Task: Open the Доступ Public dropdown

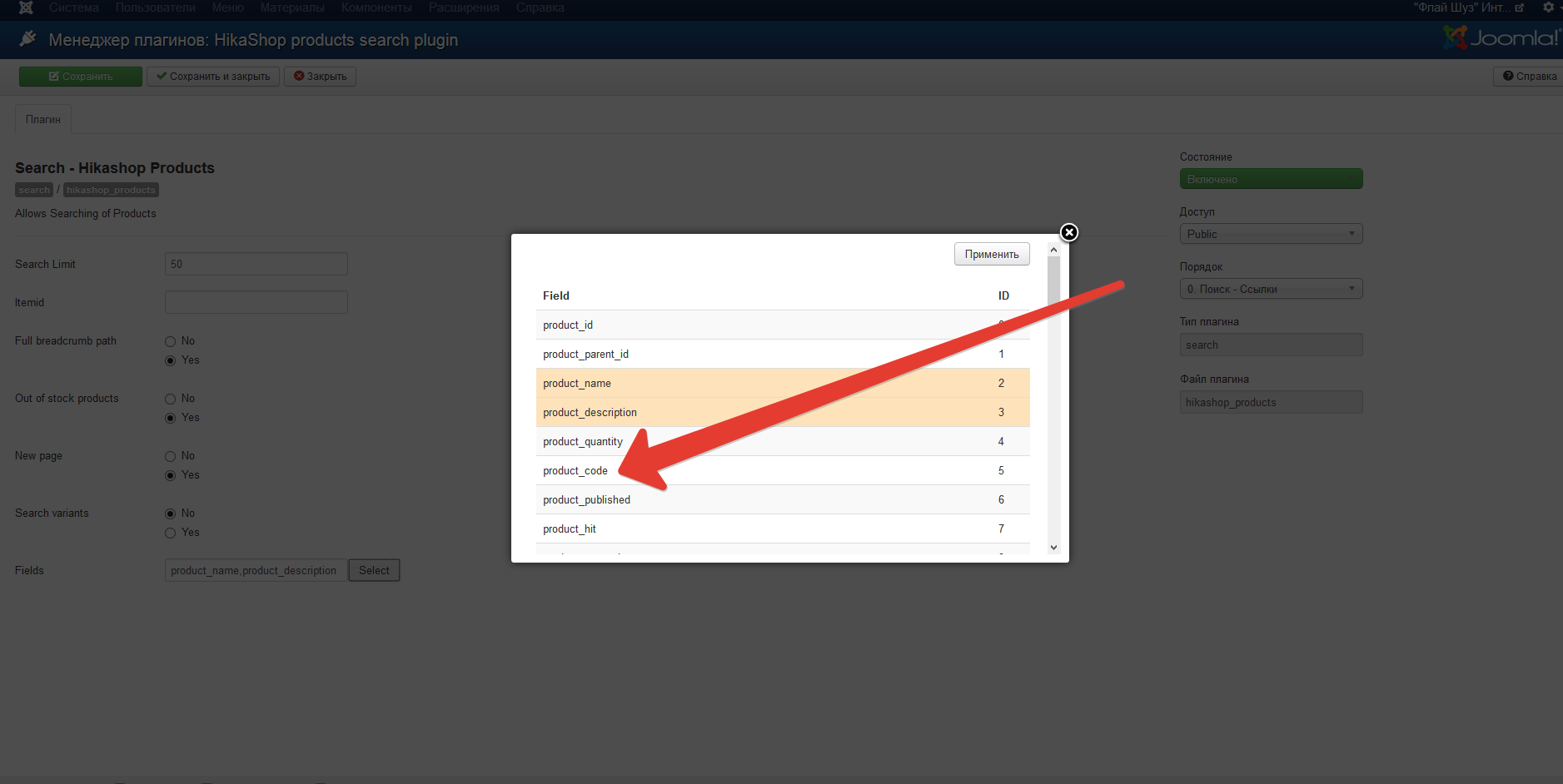Action: pos(1271,234)
